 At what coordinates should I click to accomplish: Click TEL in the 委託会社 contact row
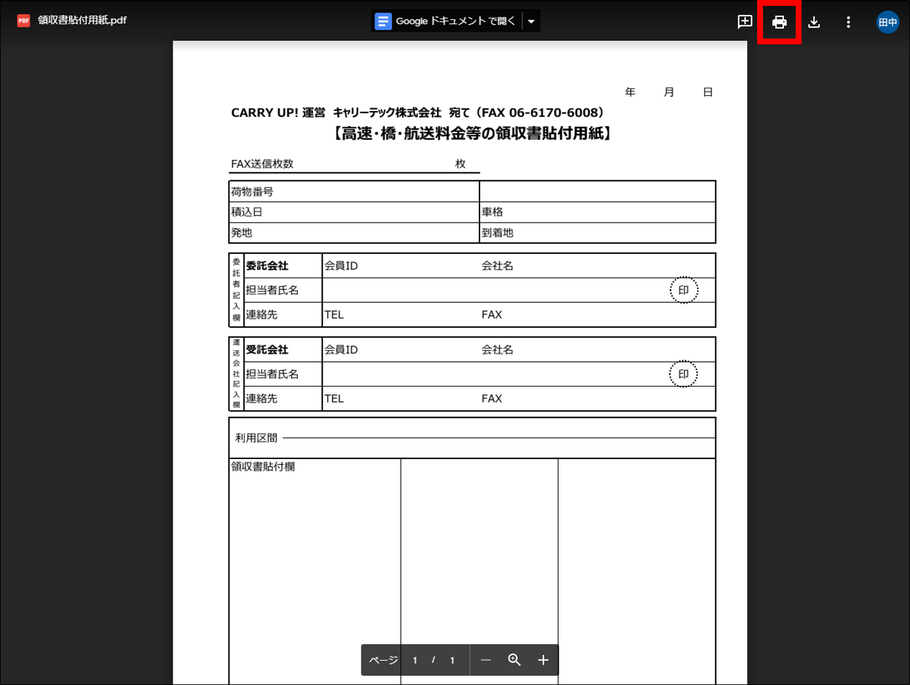point(334,315)
